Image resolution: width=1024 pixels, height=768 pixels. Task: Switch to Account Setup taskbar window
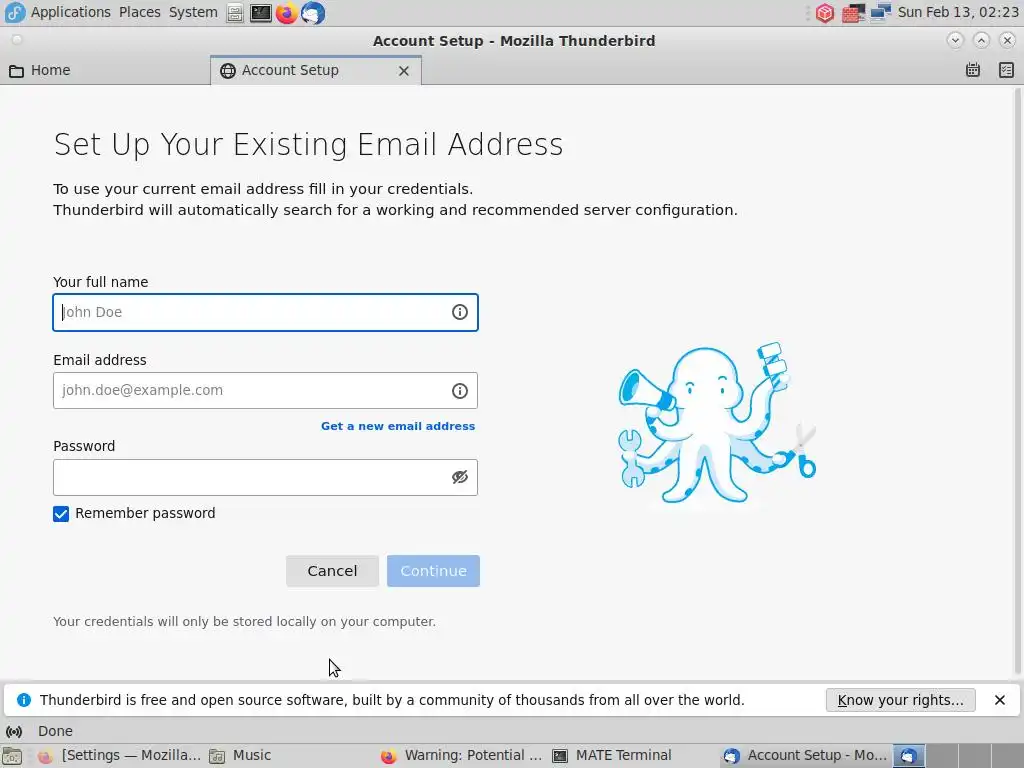pyautogui.click(x=806, y=756)
